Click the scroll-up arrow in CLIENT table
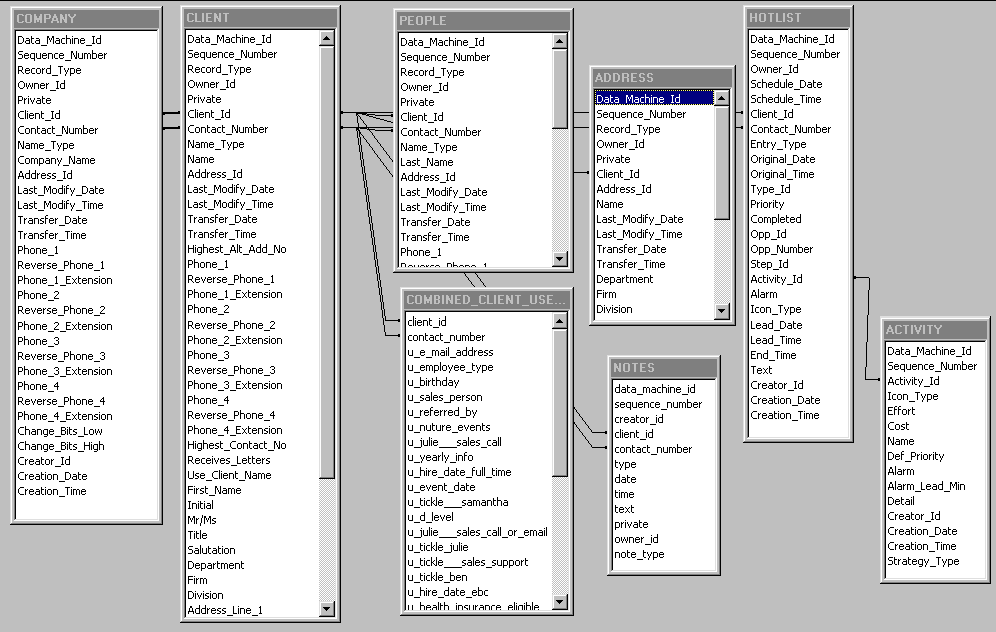996x632 pixels. pos(327,39)
